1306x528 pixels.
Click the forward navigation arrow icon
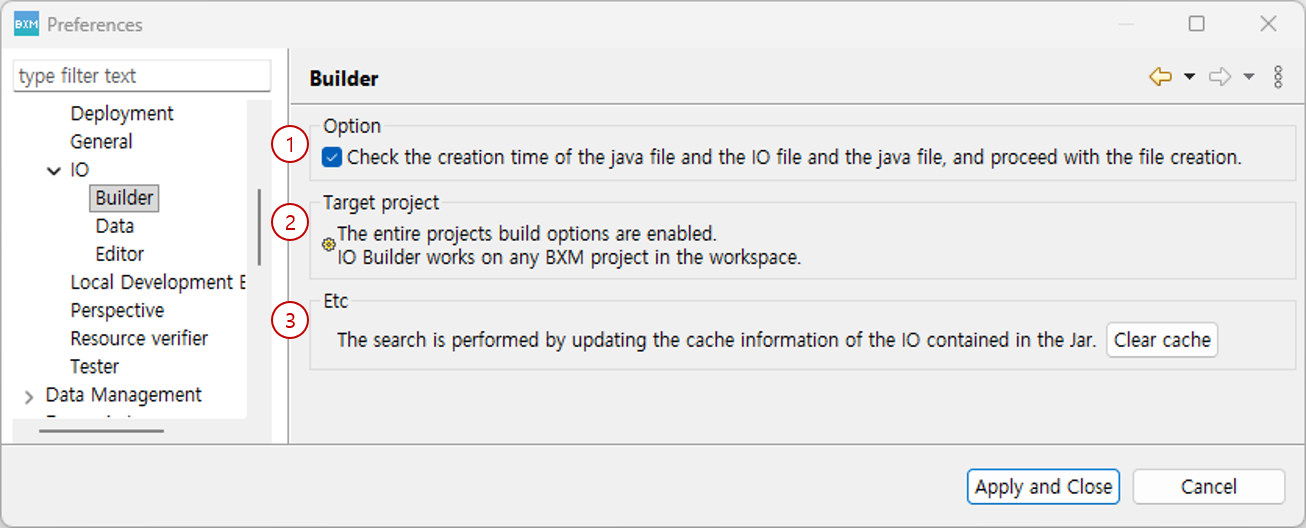(1219, 77)
